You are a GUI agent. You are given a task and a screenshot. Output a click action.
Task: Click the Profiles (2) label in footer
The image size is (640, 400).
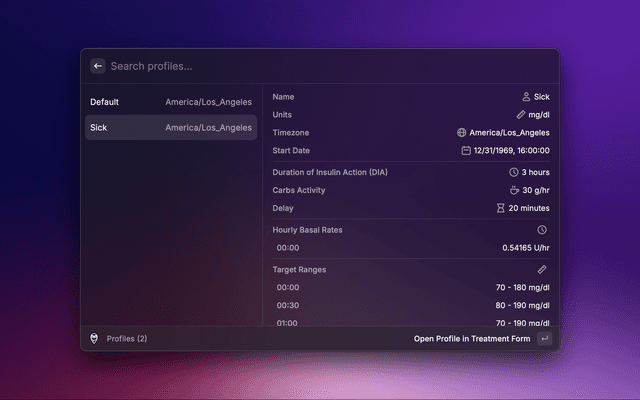point(127,339)
